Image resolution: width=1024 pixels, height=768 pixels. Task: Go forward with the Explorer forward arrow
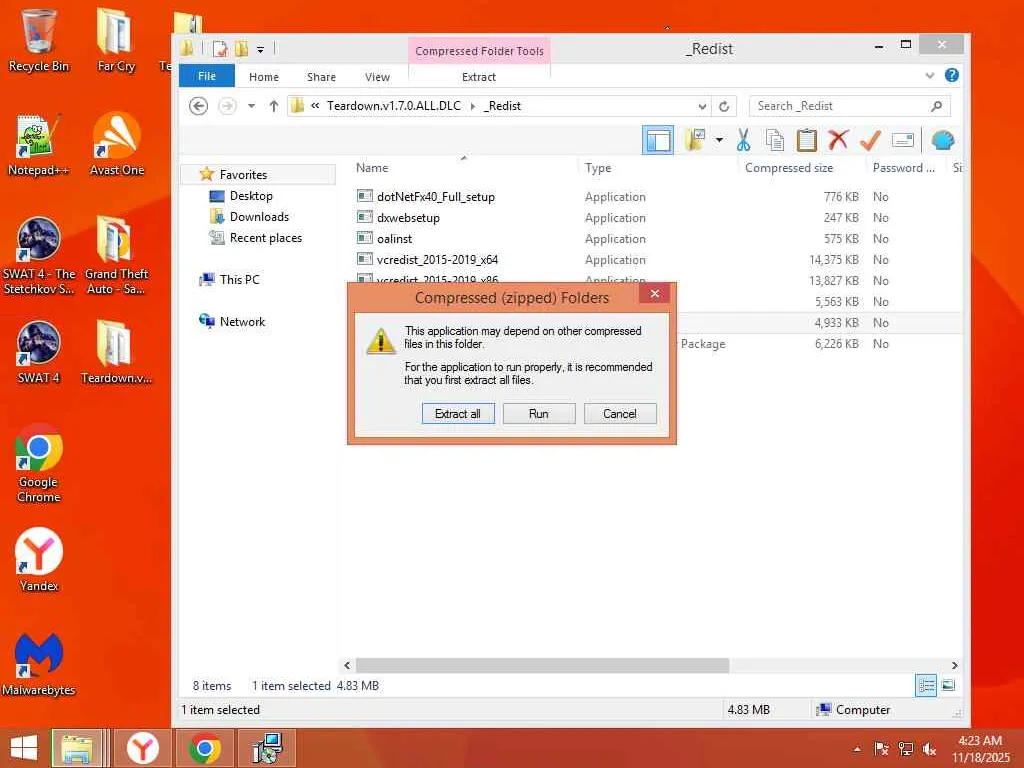pos(227,106)
